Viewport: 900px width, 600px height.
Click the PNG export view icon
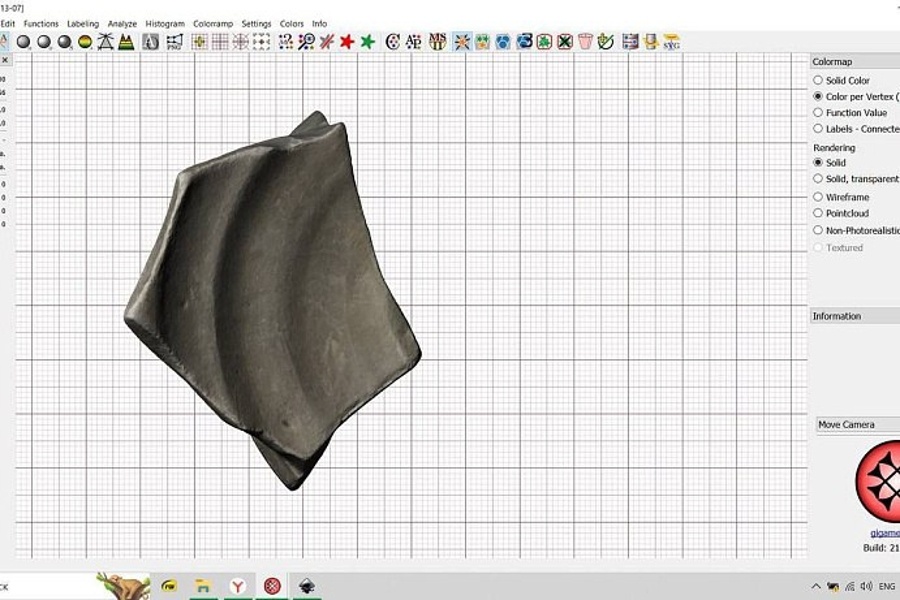(174, 42)
